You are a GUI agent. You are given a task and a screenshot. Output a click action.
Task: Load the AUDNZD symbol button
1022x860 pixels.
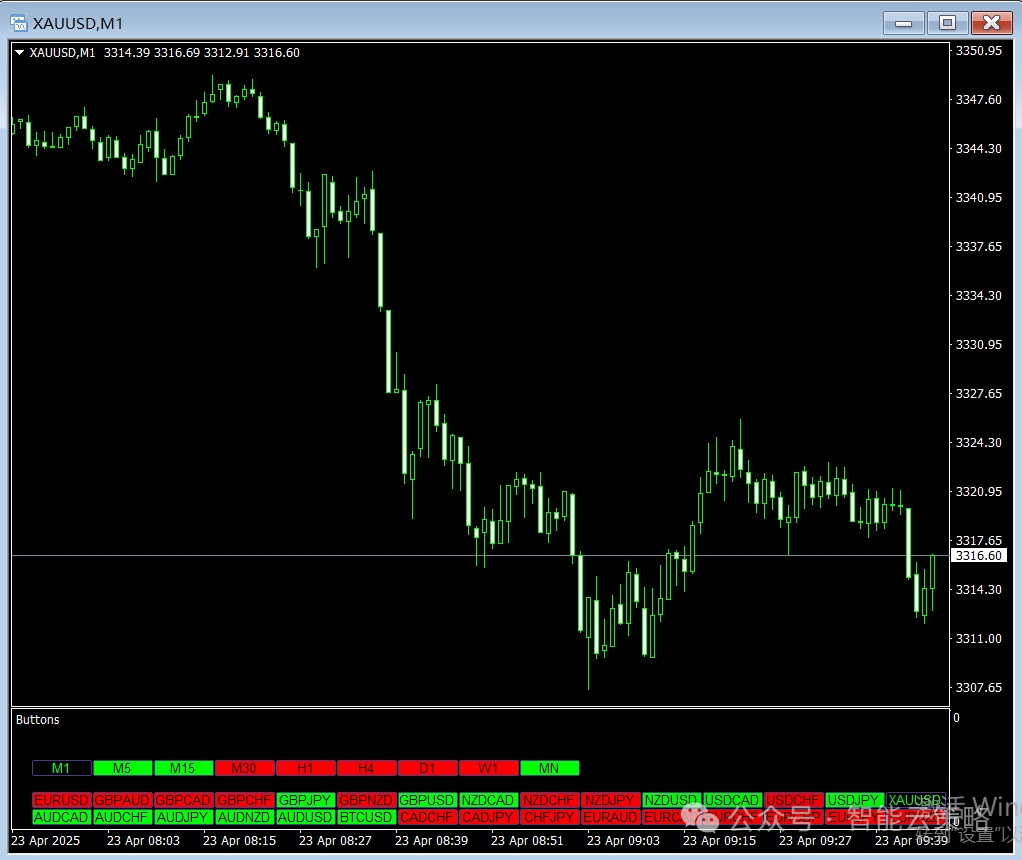(x=244, y=817)
